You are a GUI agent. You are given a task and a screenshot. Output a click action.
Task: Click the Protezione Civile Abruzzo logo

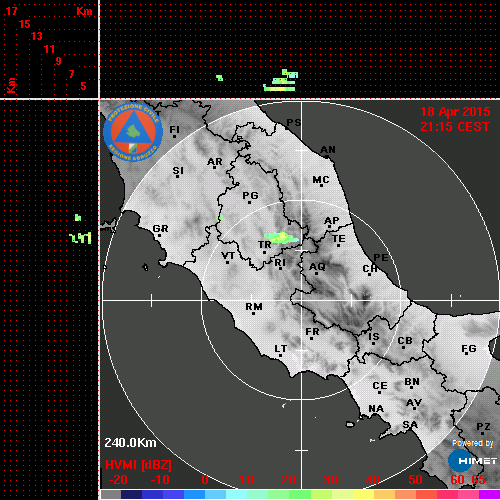(x=133, y=132)
